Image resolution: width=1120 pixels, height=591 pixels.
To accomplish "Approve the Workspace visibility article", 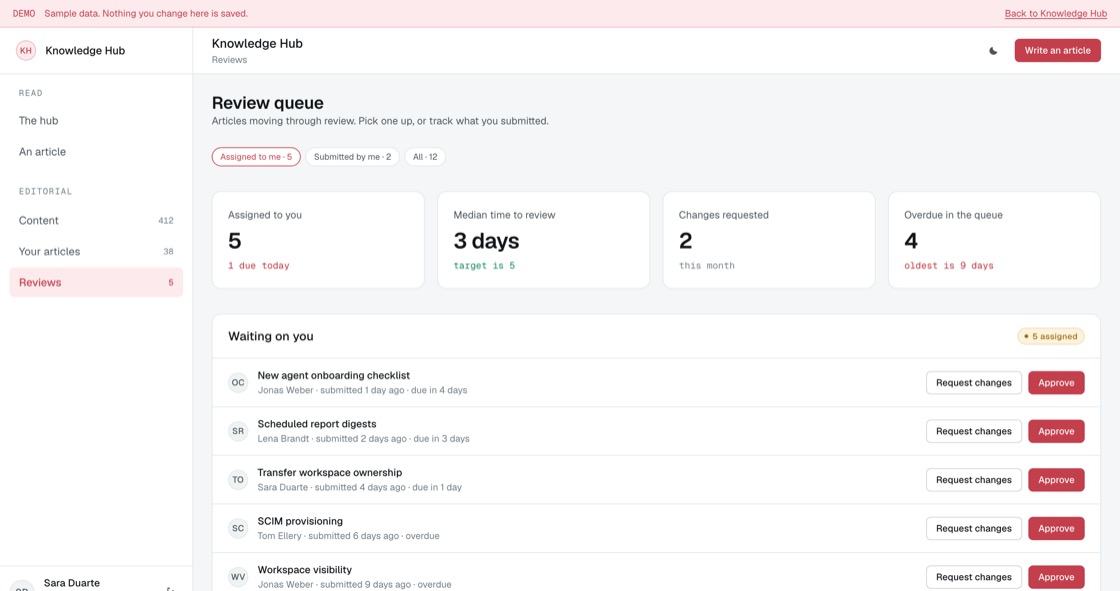I will 1056,577.
